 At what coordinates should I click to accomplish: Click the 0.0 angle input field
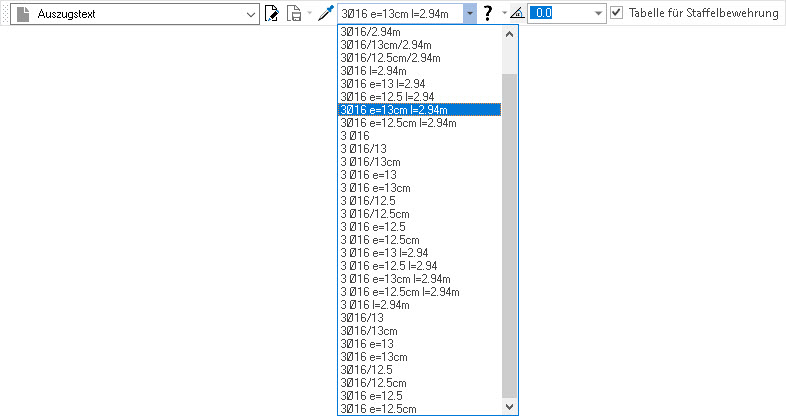coord(559,14)
